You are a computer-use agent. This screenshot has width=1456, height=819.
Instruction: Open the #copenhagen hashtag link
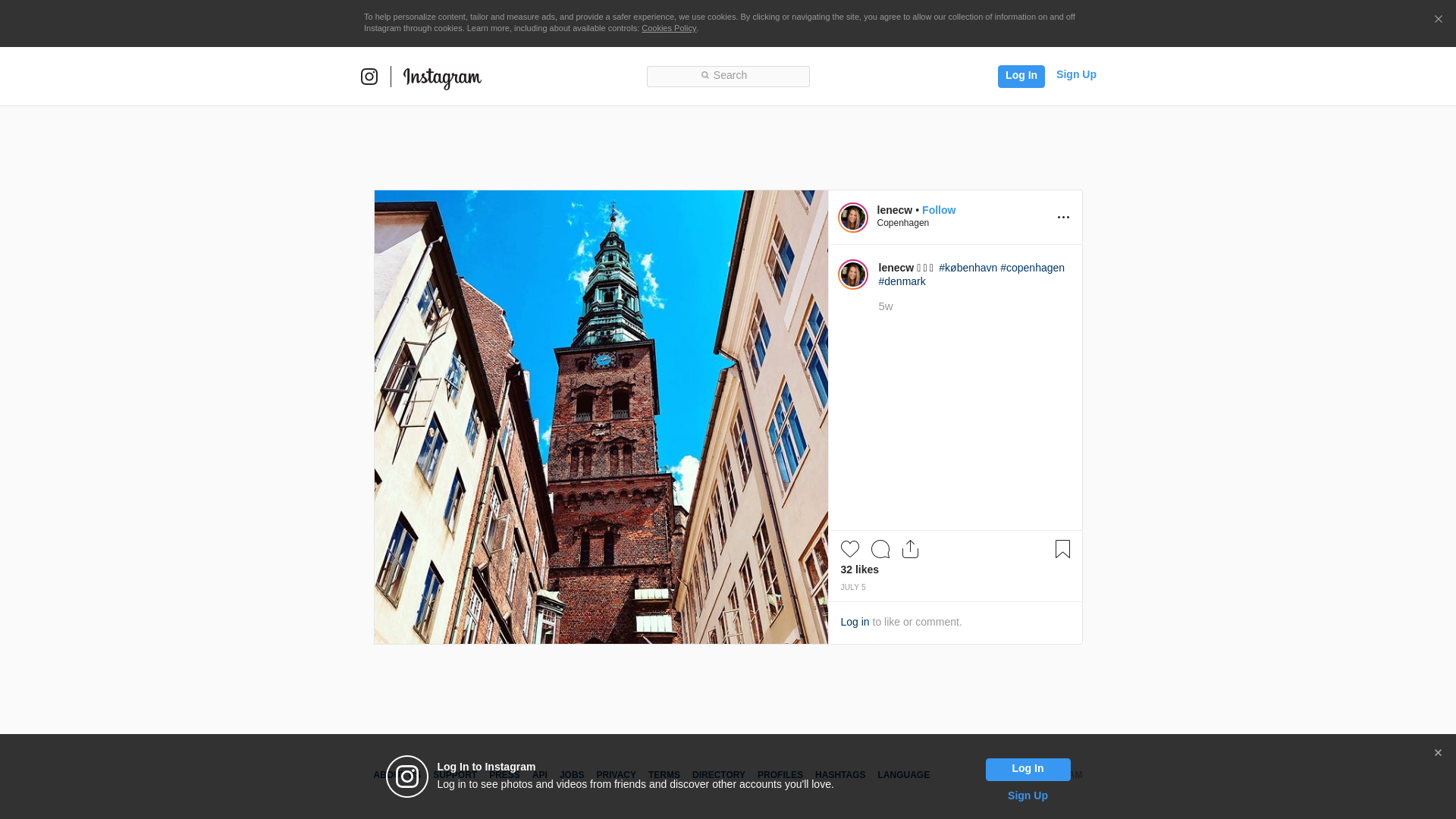click(x=1032, y=268)
